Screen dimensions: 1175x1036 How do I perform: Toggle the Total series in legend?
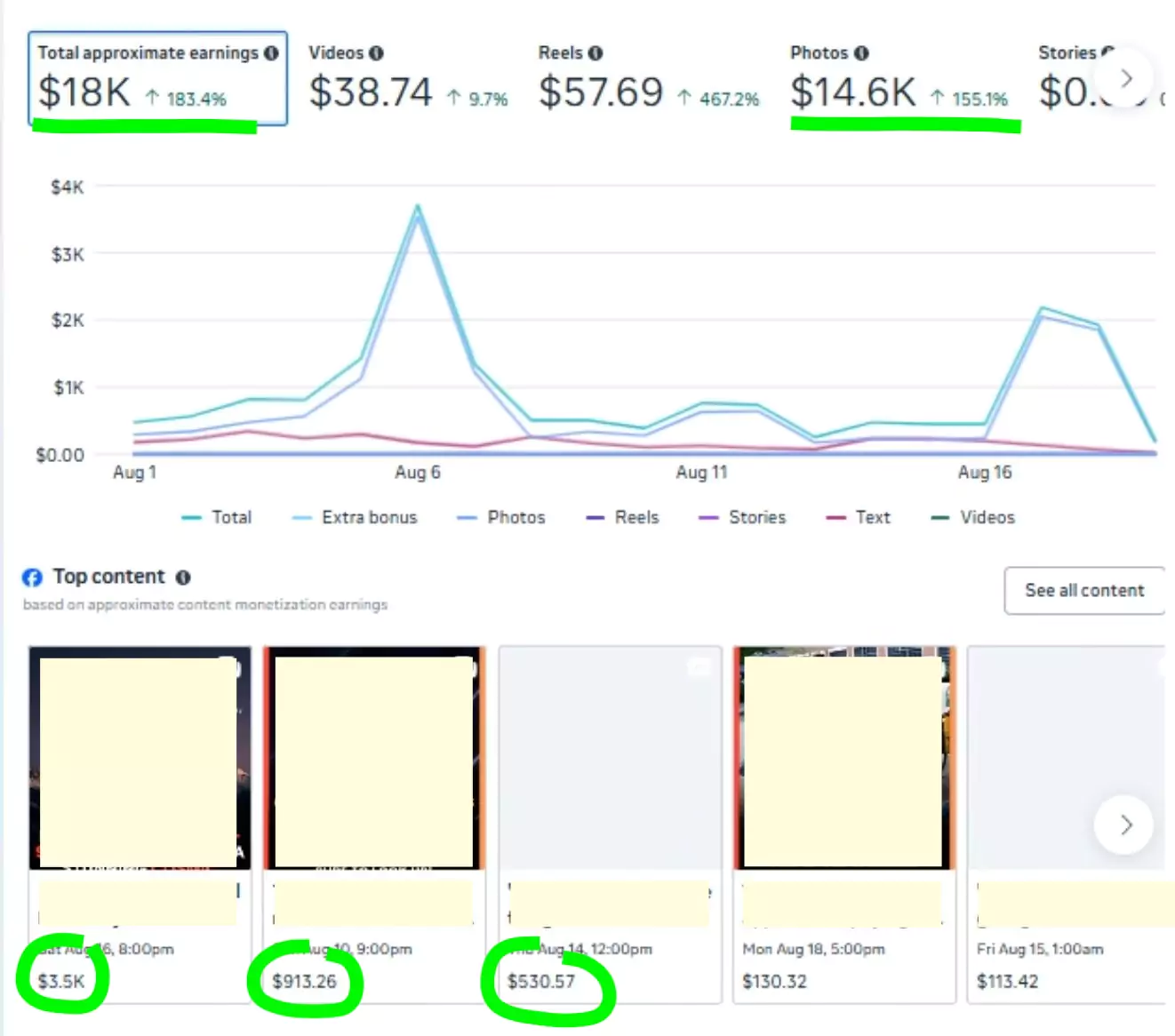[218, 517]
